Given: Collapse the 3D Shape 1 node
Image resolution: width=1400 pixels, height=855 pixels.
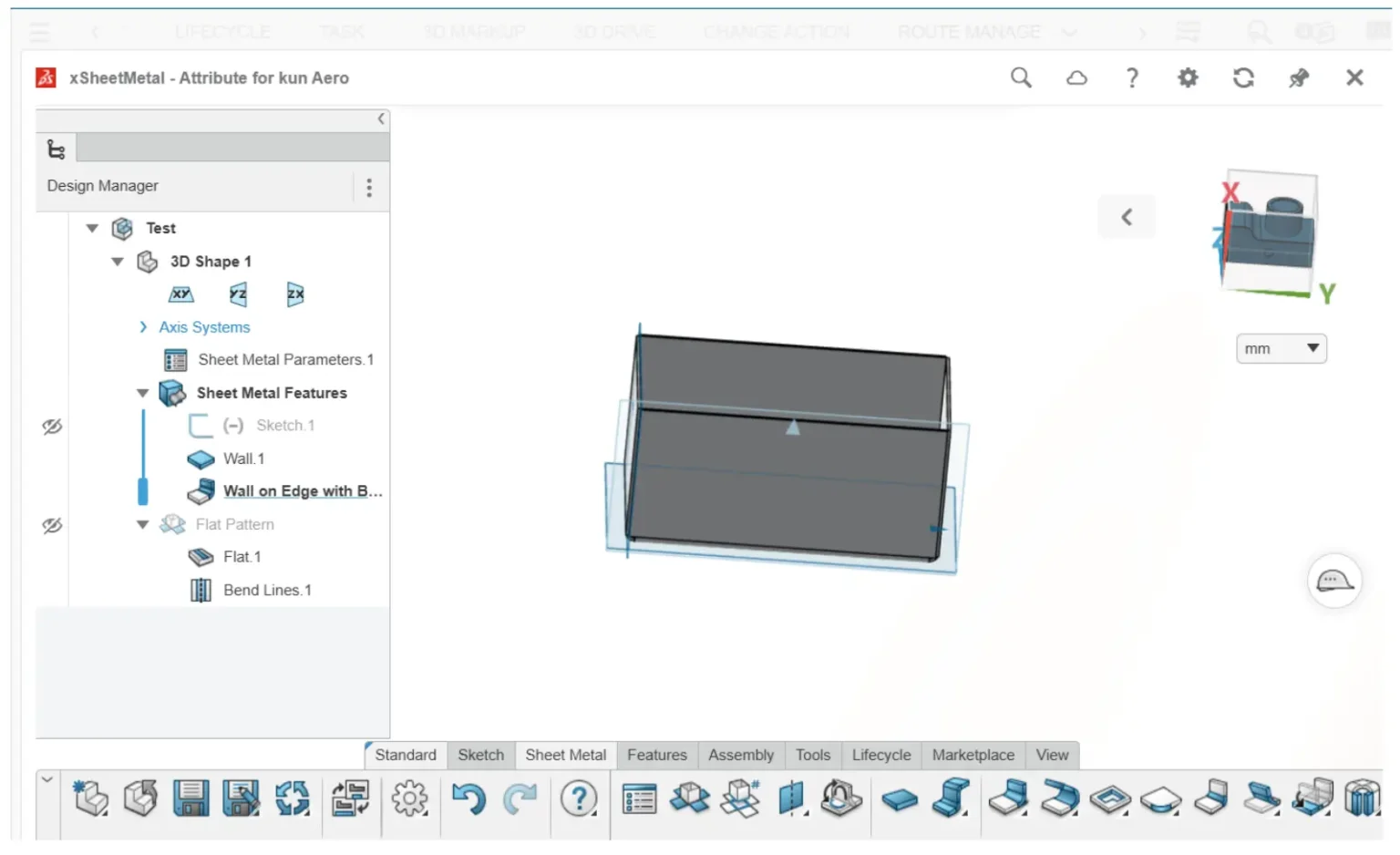Looking at the screenshot, I should pyautogui.click(x=118, y=262).
